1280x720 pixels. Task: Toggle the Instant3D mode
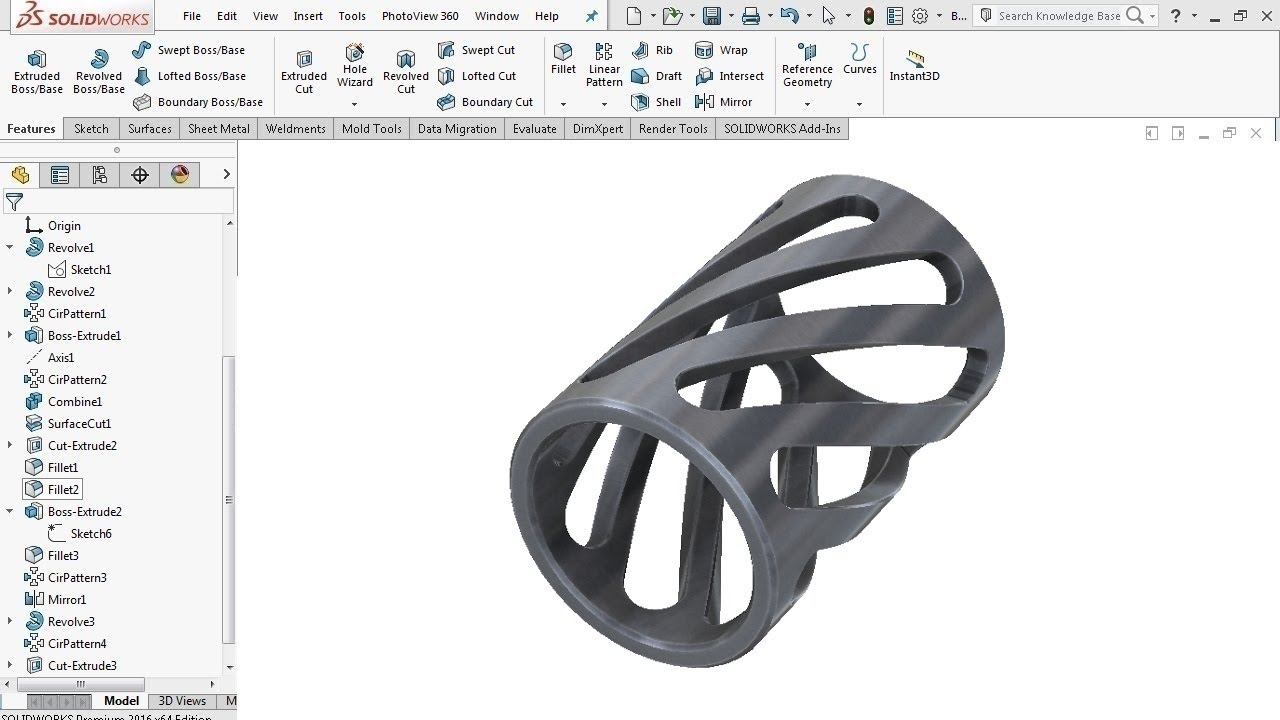click(915, 65)
